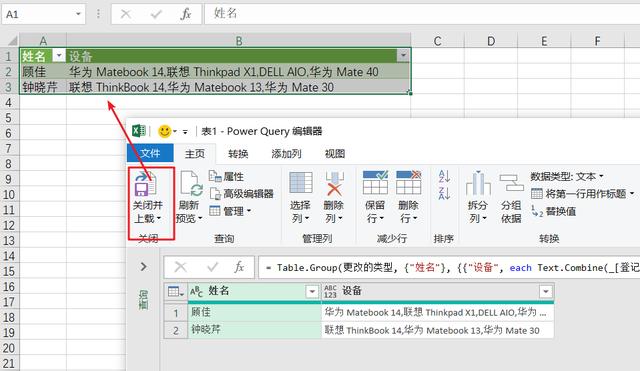Open the 姓名 column filter in Power Query

pos(312,291)
